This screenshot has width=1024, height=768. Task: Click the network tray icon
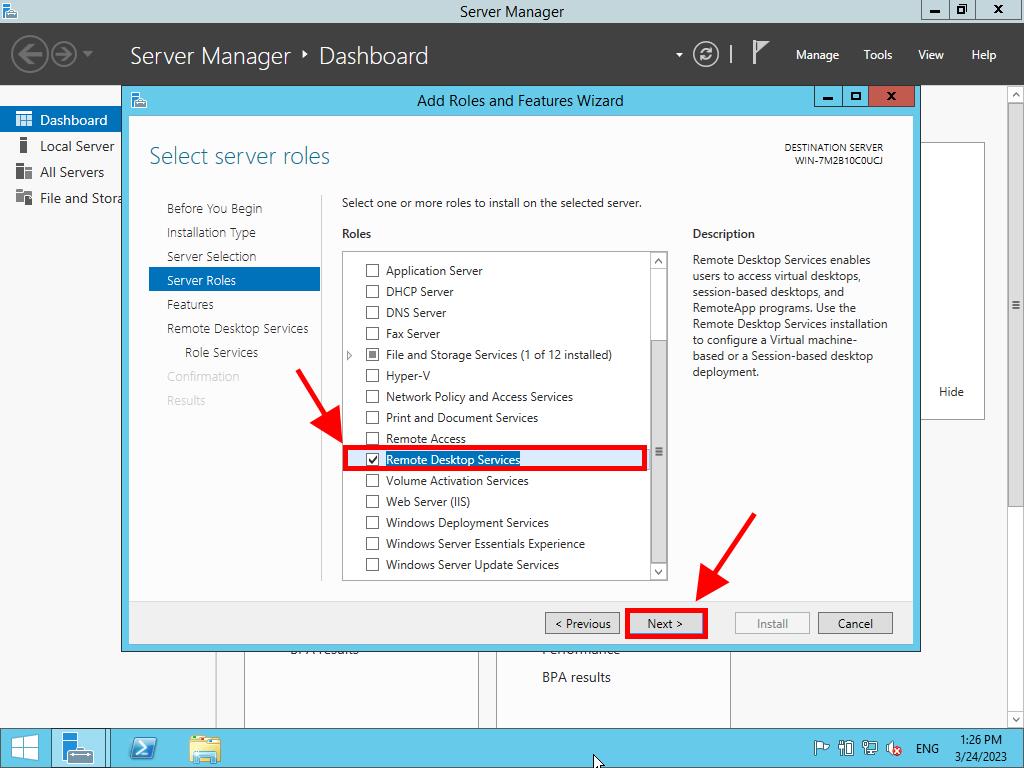pos(869,748)
